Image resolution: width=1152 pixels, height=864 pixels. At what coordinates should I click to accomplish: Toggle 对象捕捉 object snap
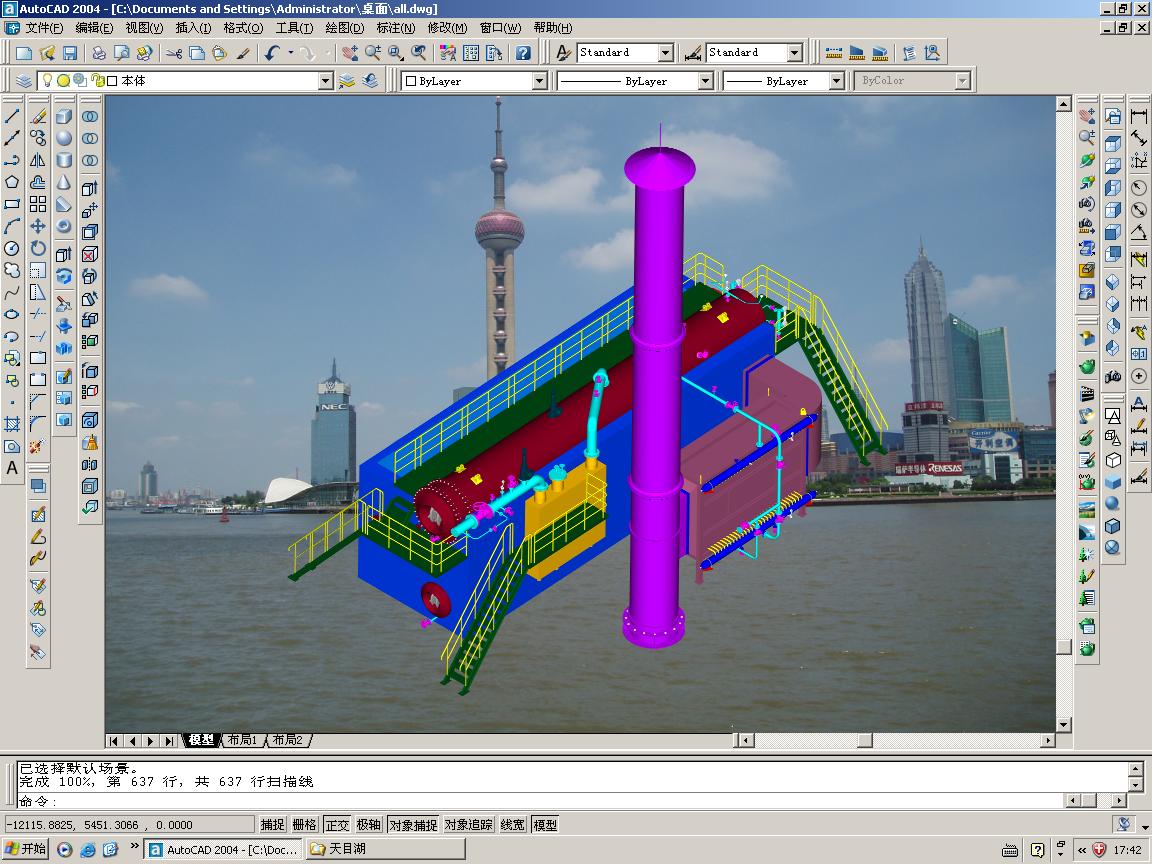tap(413, 825)
